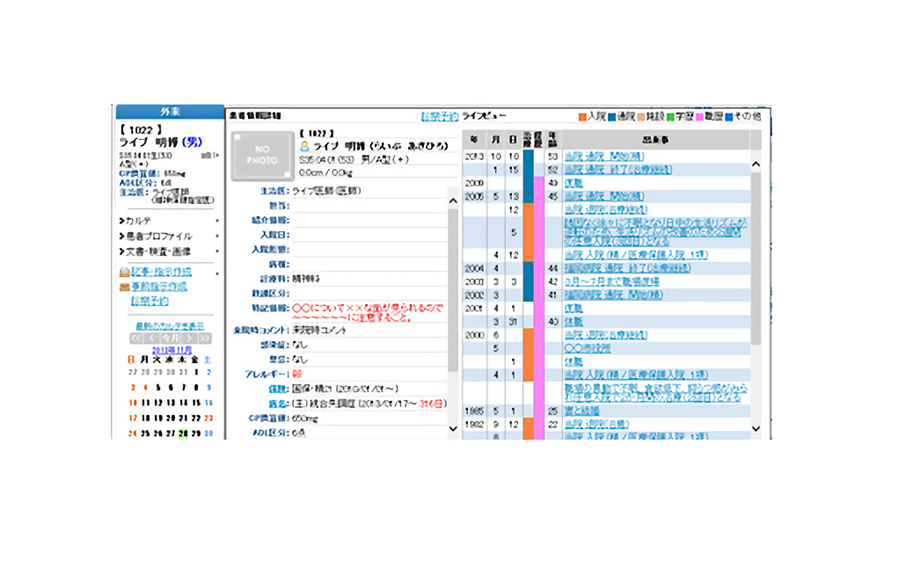The height and width of the screenshot is (570, 920).
Task: Expand the 文書・検査・画像 menu section
Action: (156, 251)
